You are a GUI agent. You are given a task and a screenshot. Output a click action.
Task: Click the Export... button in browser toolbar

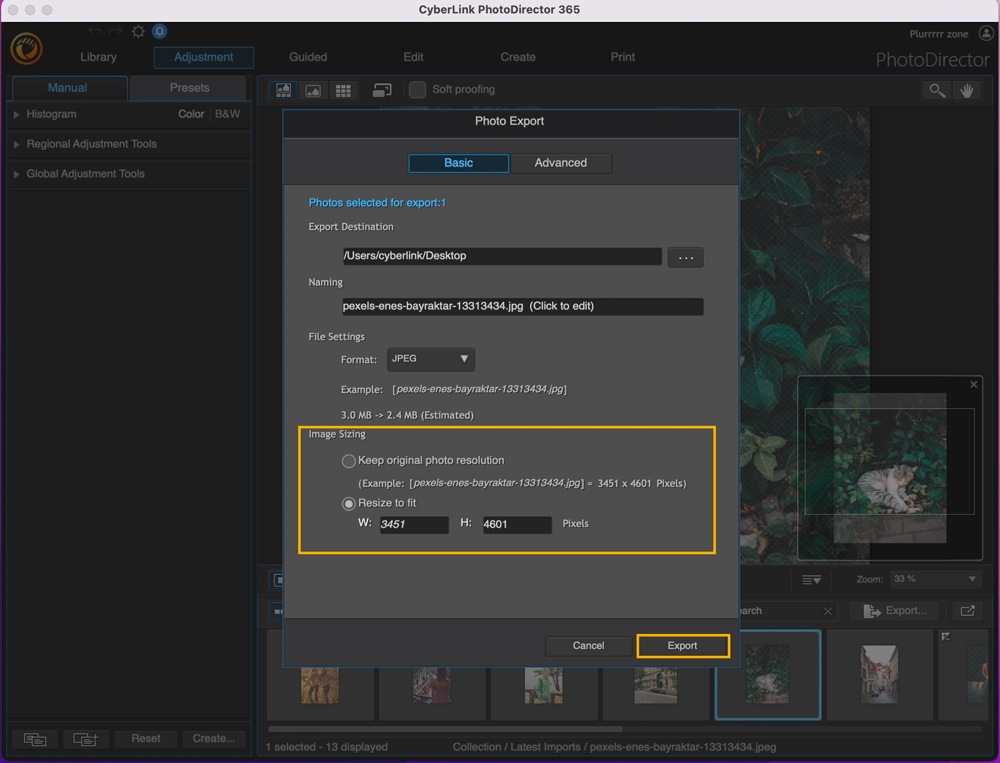[x=895, y=611]
